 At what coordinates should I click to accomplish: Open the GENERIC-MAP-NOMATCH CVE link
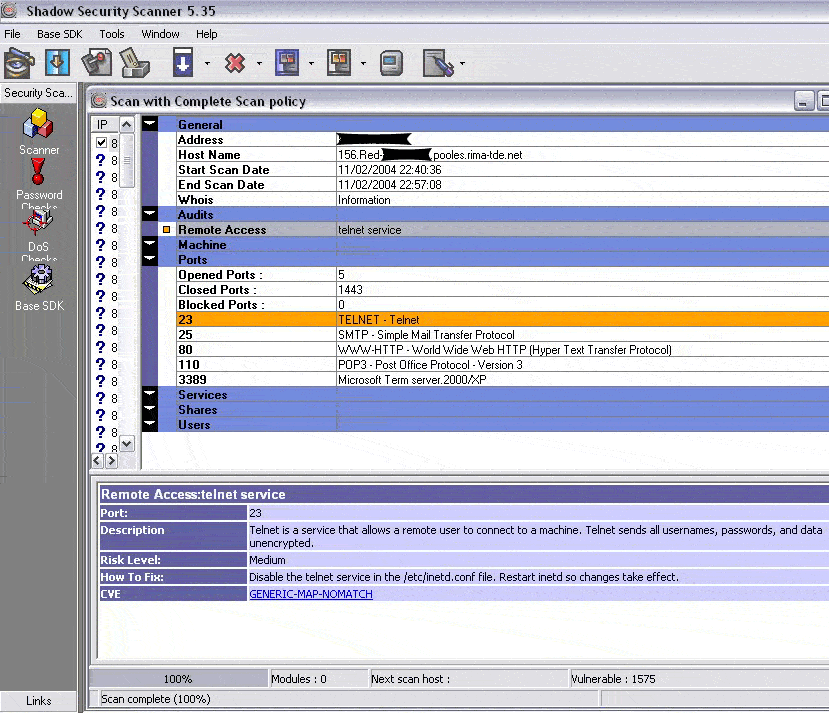pyautogui.click(x=311, y=594)
